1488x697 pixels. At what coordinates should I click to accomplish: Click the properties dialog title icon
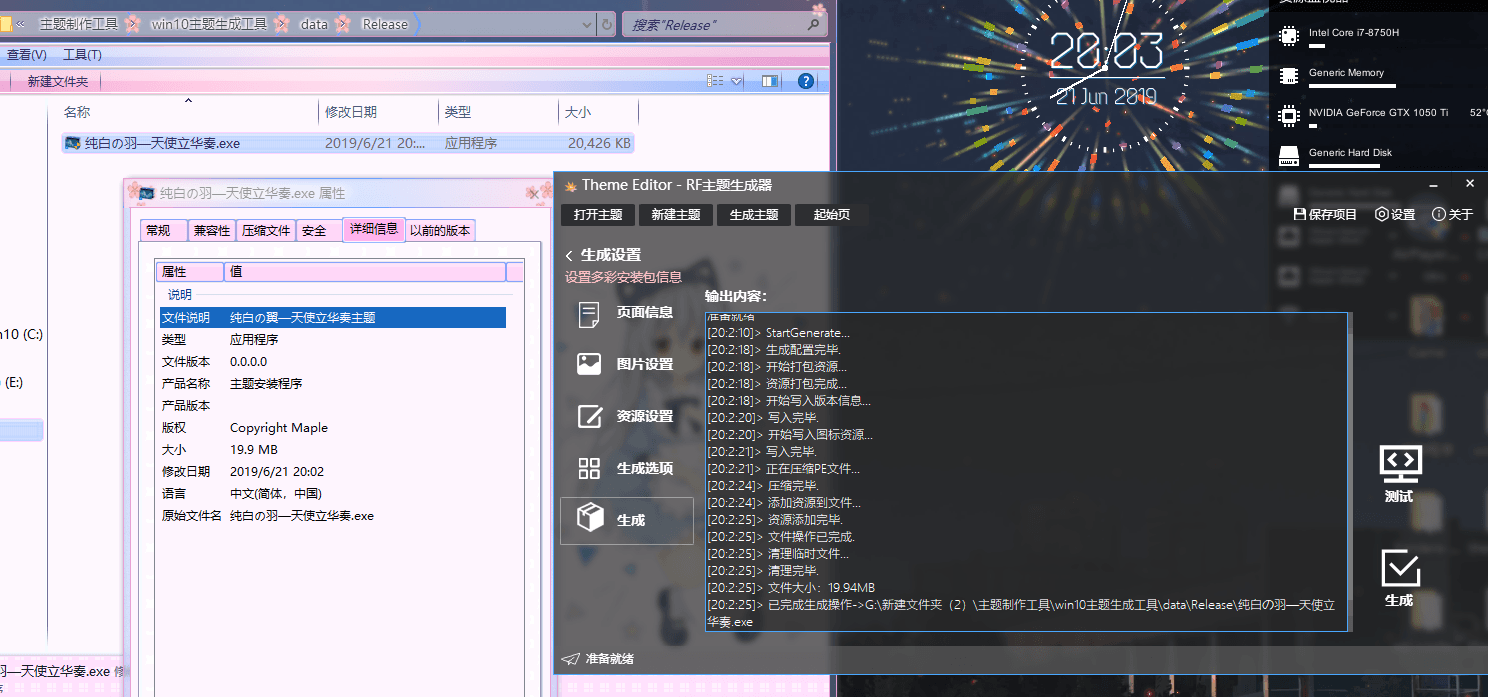point(146,193)
